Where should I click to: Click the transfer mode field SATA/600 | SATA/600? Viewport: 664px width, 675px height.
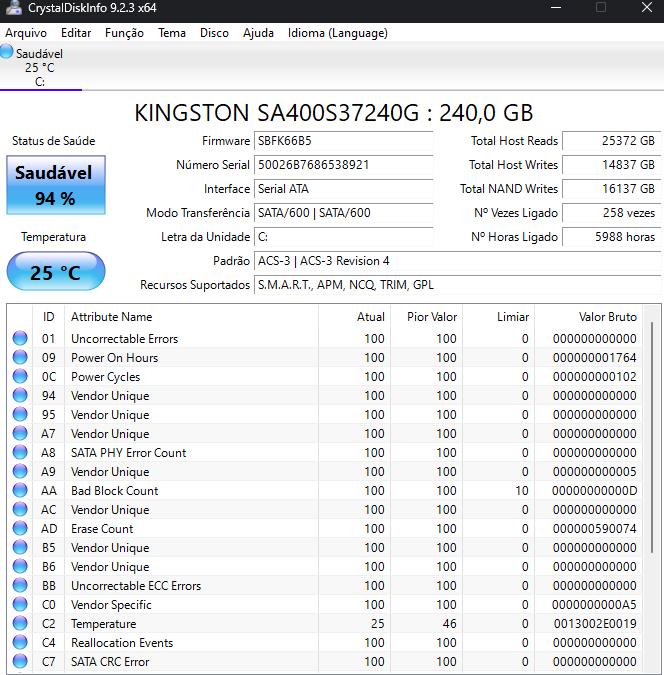(344, 213)
